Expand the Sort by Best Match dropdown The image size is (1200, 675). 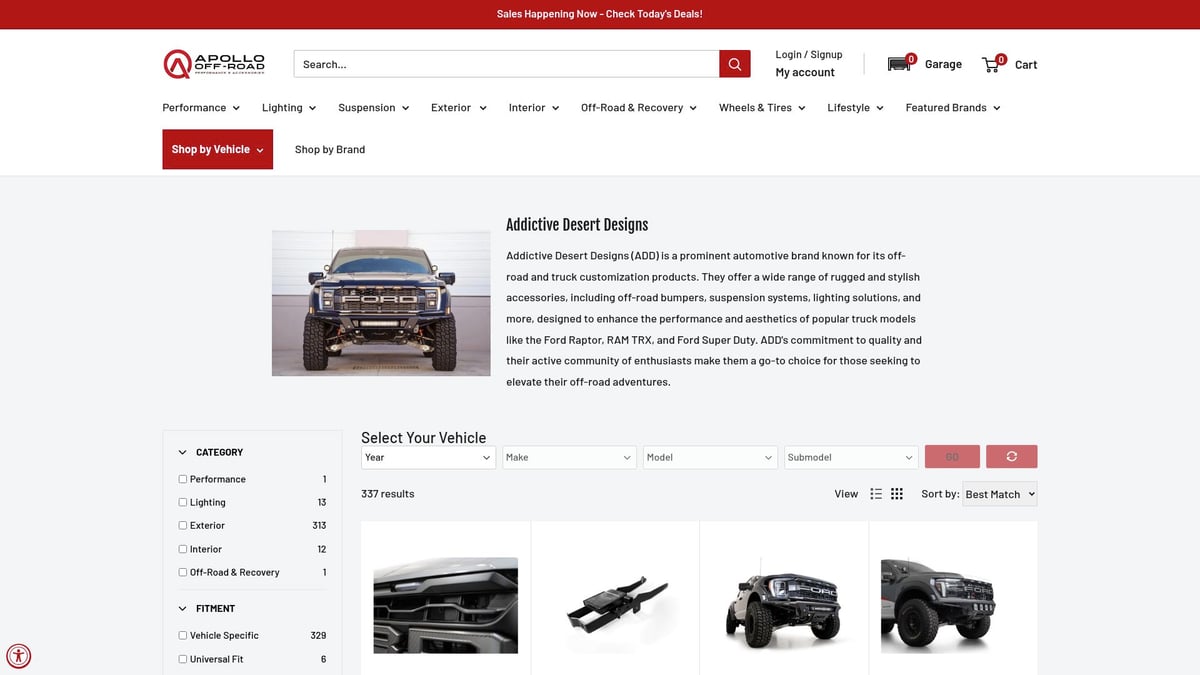click(x=1000, y=494)
